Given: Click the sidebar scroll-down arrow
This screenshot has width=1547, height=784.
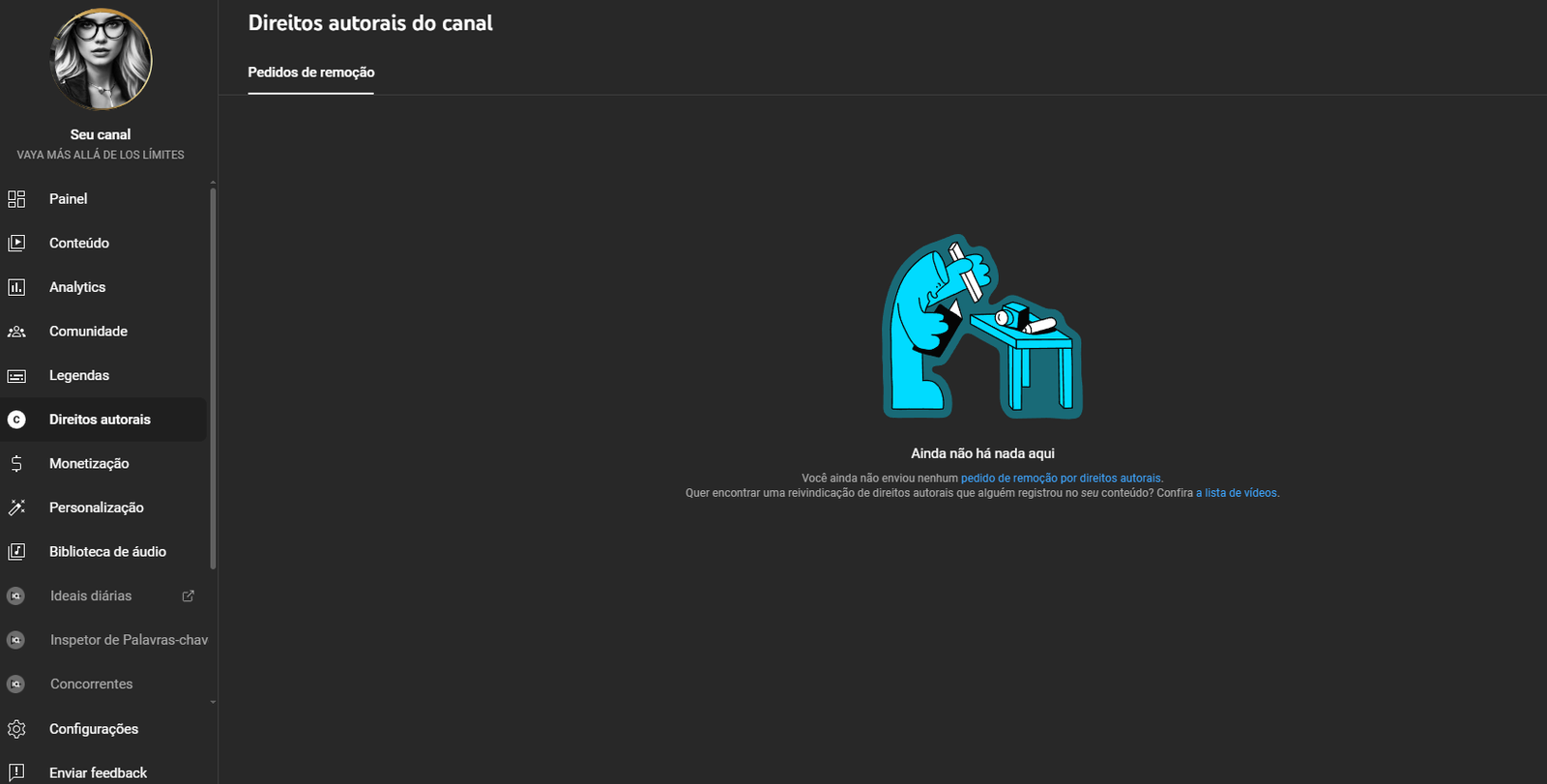Looking at the screenshot, I should [213, 703].
